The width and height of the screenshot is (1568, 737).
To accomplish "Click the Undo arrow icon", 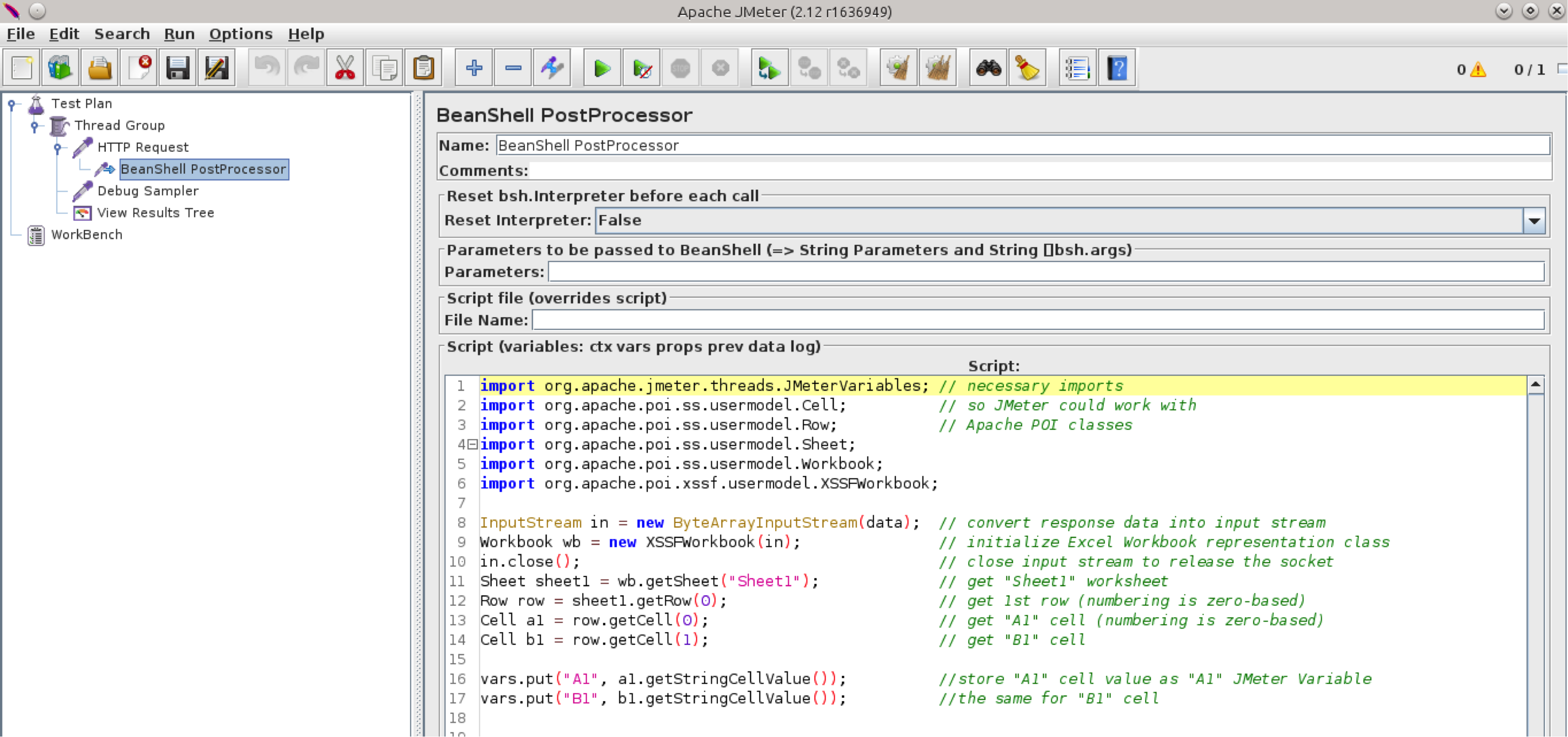I will [267, 68].
